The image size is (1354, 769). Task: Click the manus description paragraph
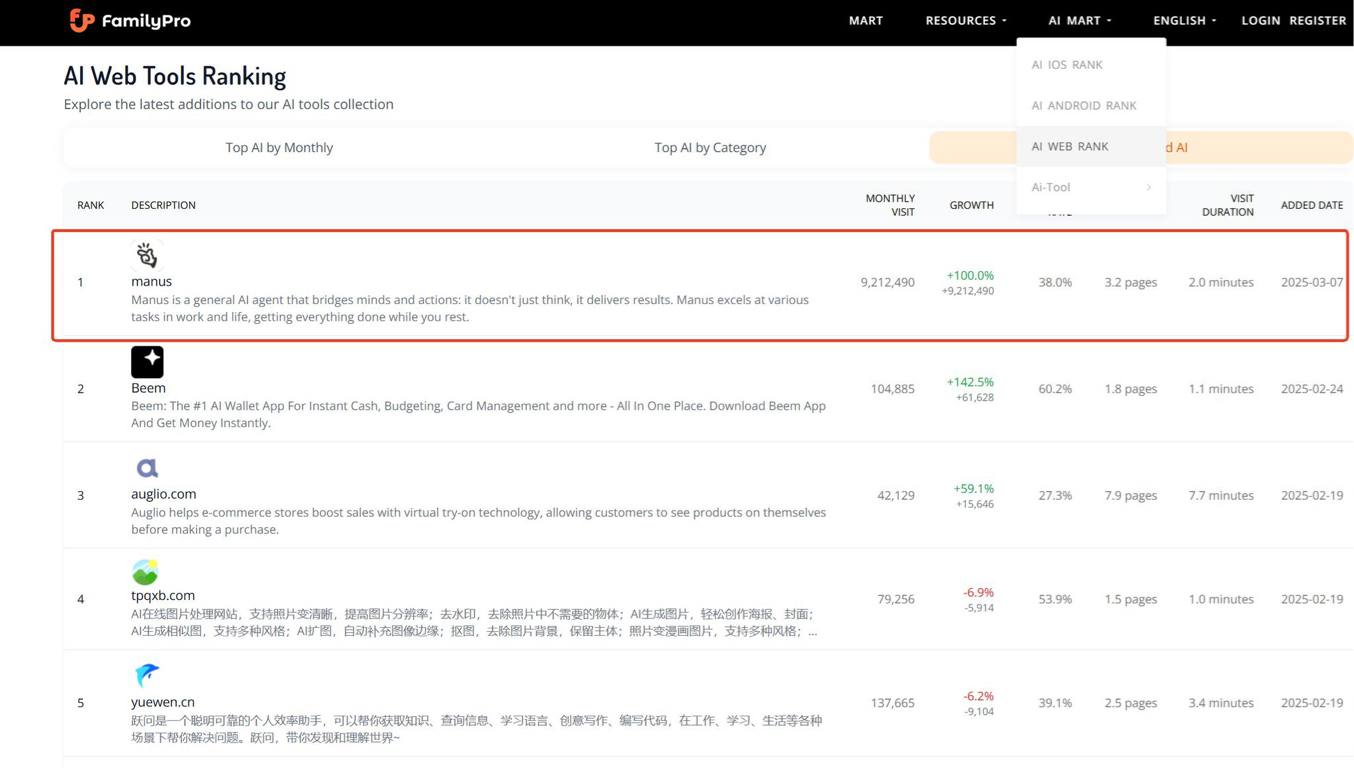470,308
